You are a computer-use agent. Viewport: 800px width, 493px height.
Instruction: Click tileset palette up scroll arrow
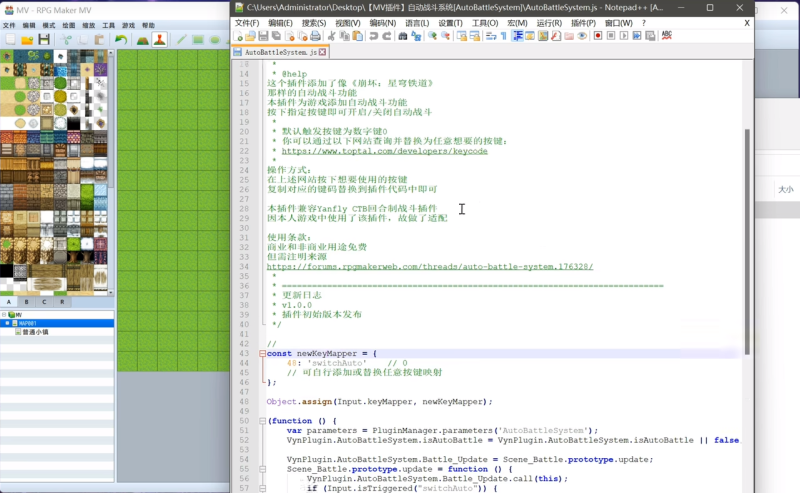tap(111, 53)
